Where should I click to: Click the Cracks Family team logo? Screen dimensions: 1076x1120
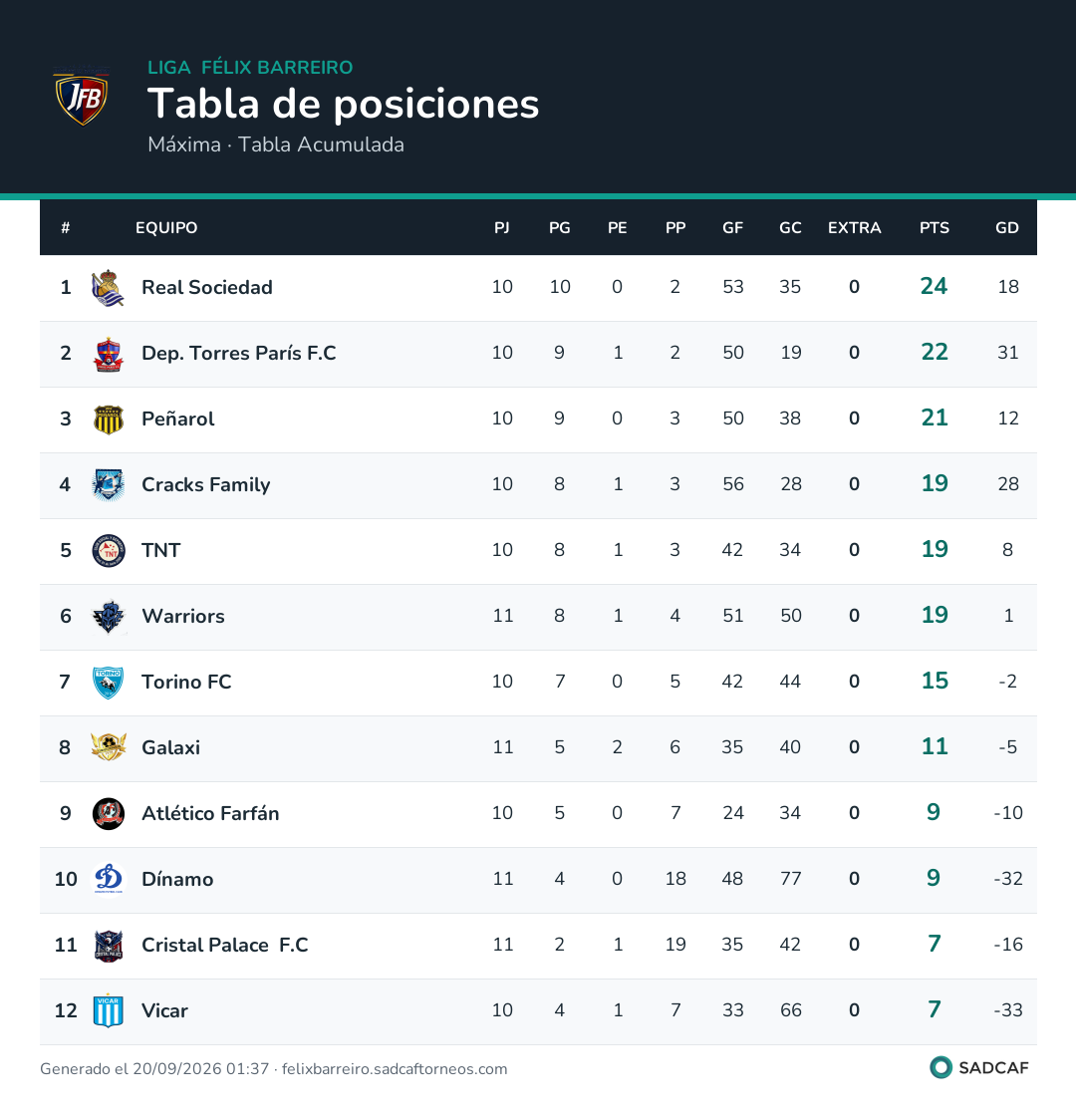point(109,485)
